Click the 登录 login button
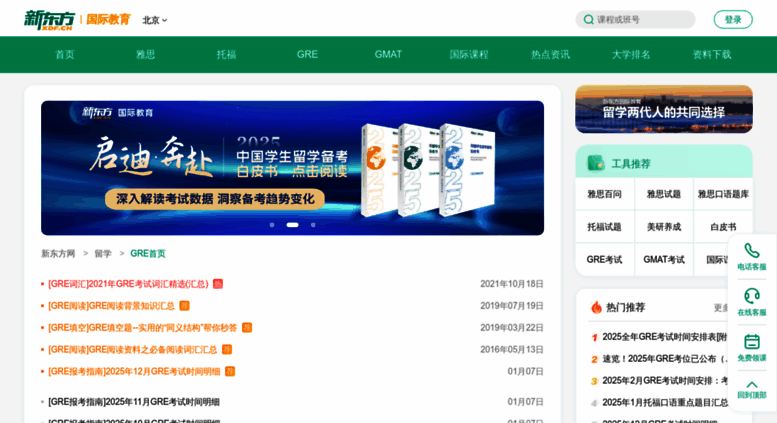Viewport: 777px width, 423px height. (733, 20)
